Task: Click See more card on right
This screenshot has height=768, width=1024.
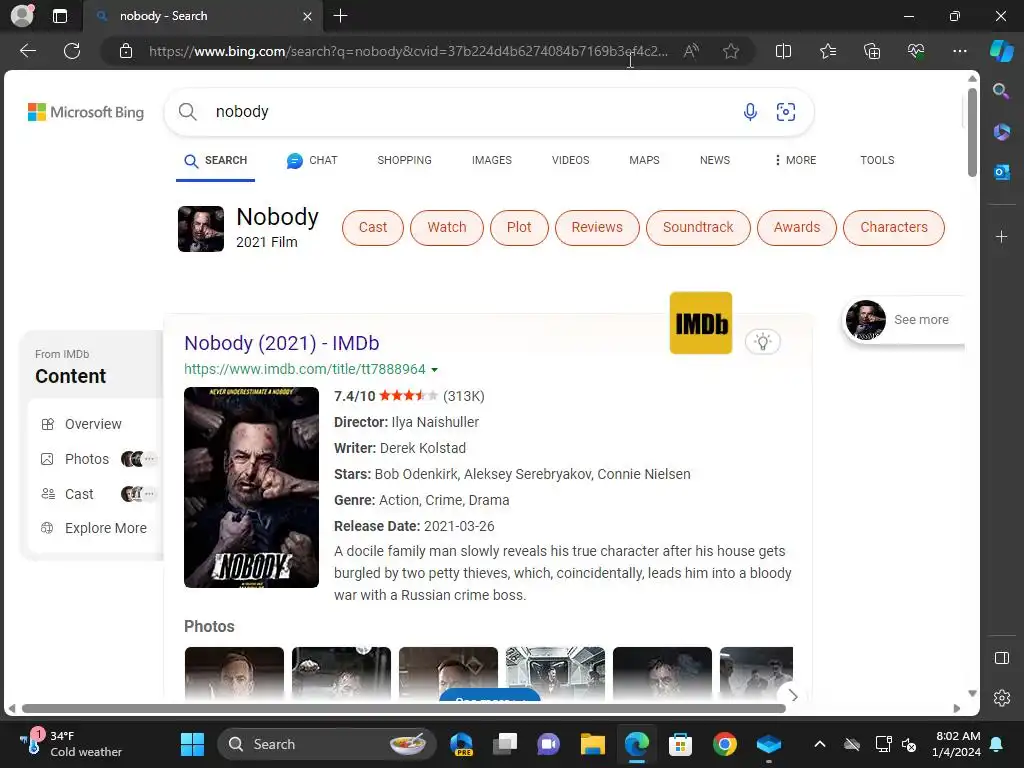Action: [903, 320]
